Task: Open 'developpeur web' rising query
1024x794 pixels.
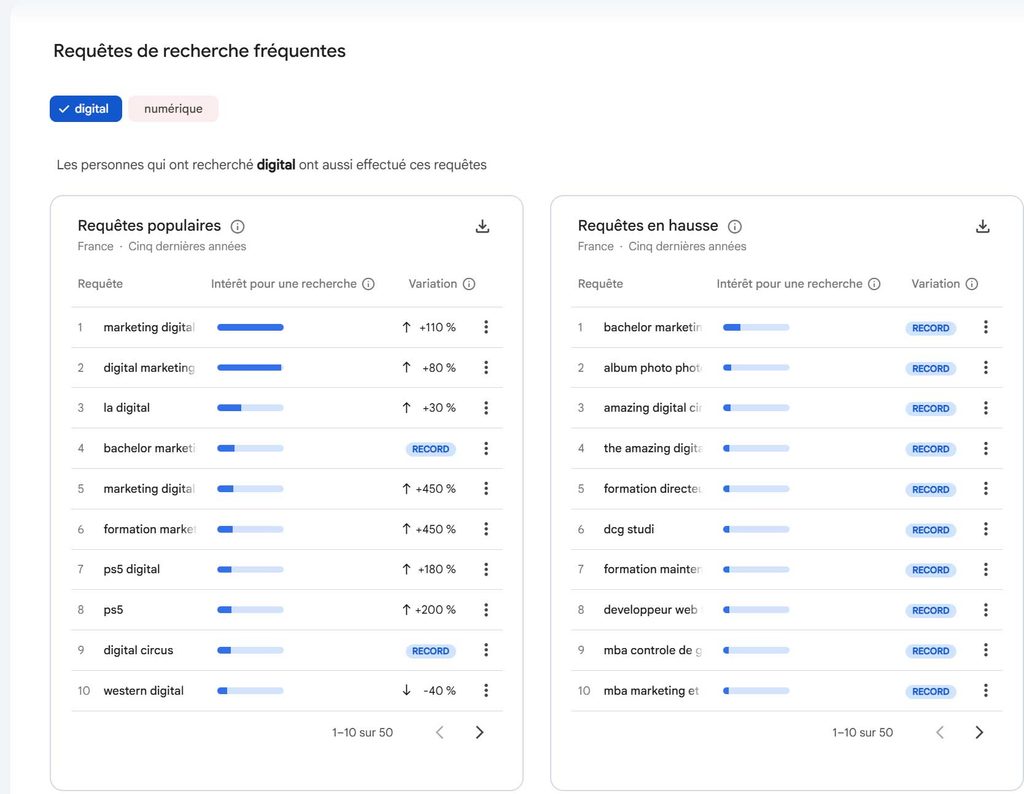Action: (650, 610)
